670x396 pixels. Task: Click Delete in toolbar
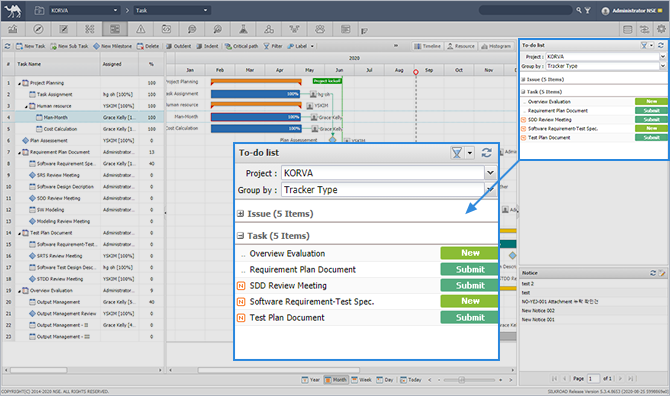[148, 46]
